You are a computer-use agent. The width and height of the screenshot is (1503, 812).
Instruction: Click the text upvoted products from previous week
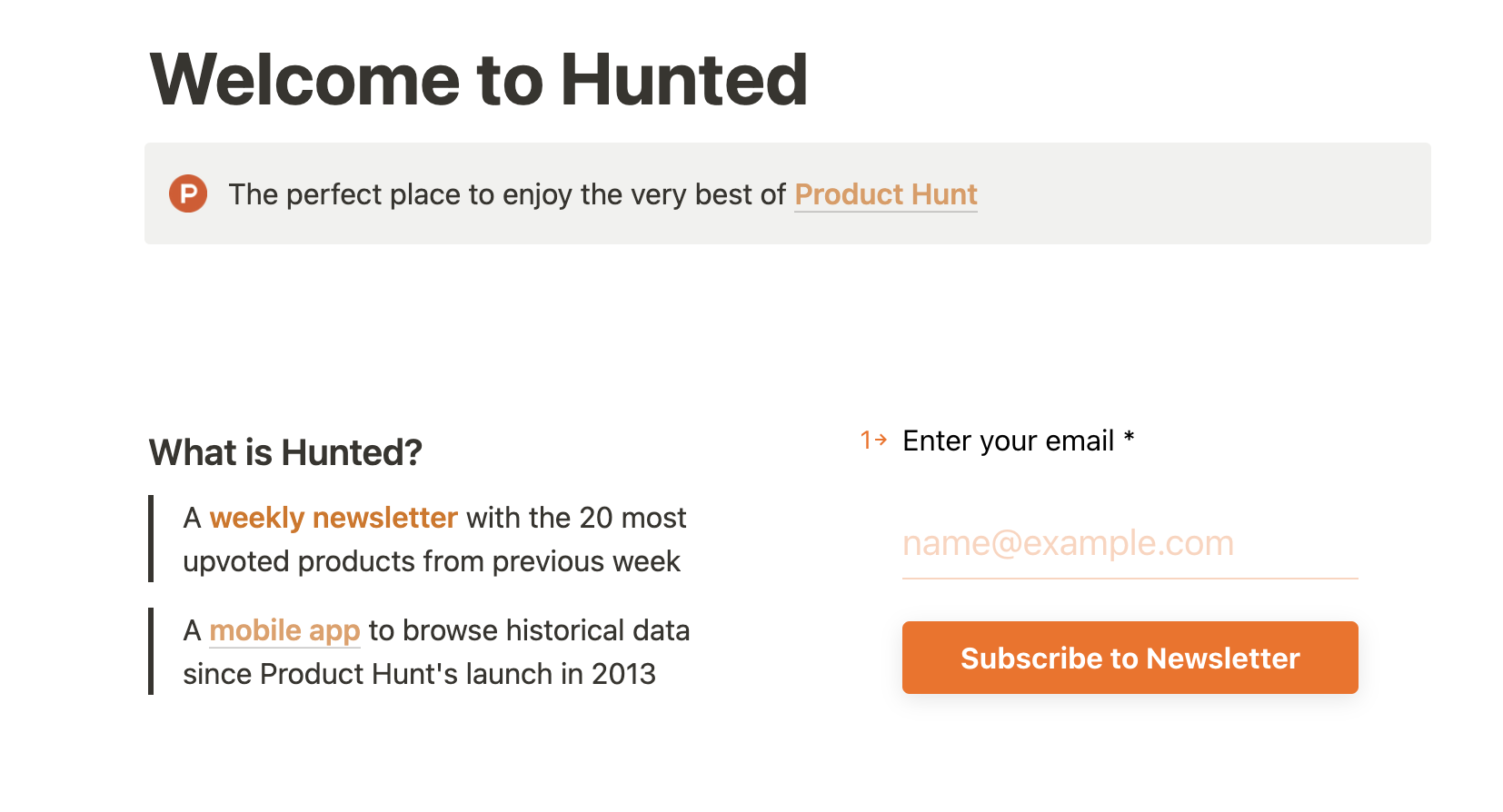tap(432, 561)
